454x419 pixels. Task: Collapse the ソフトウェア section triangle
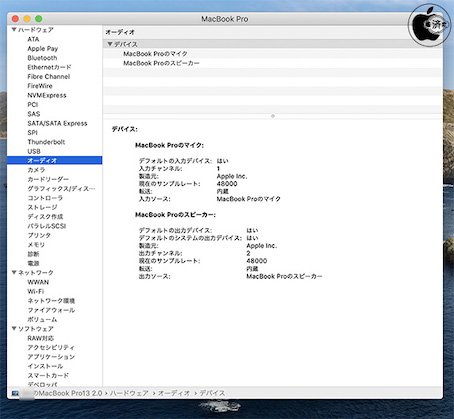point(14,328)
